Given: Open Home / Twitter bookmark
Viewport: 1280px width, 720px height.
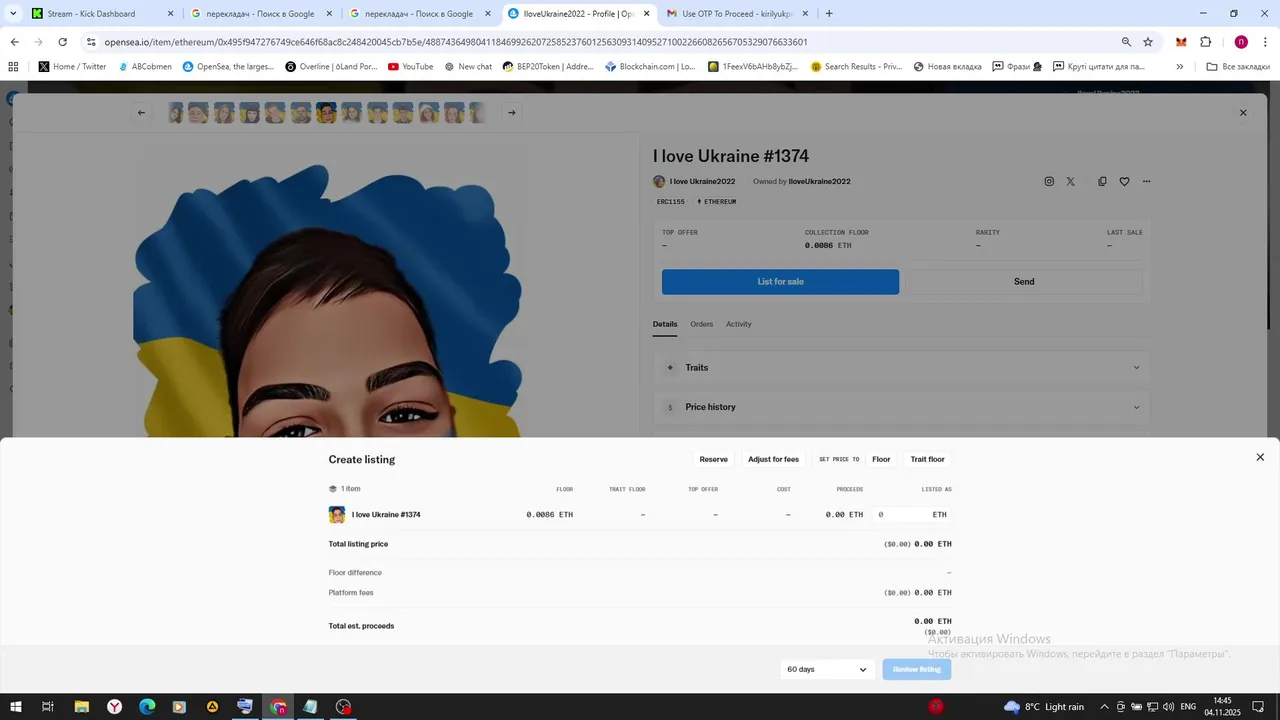Looking at the screenshot, I should pyautogui.click(x=72, y=67).
